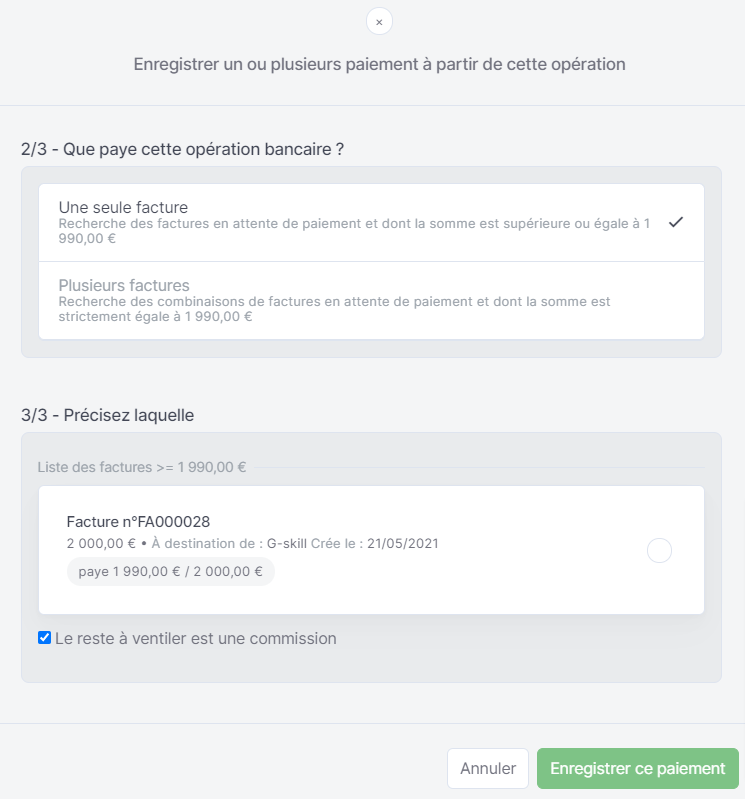Click the multiple-invoice combinations description text
745x799 pixels.
click(x=334, y=309)
